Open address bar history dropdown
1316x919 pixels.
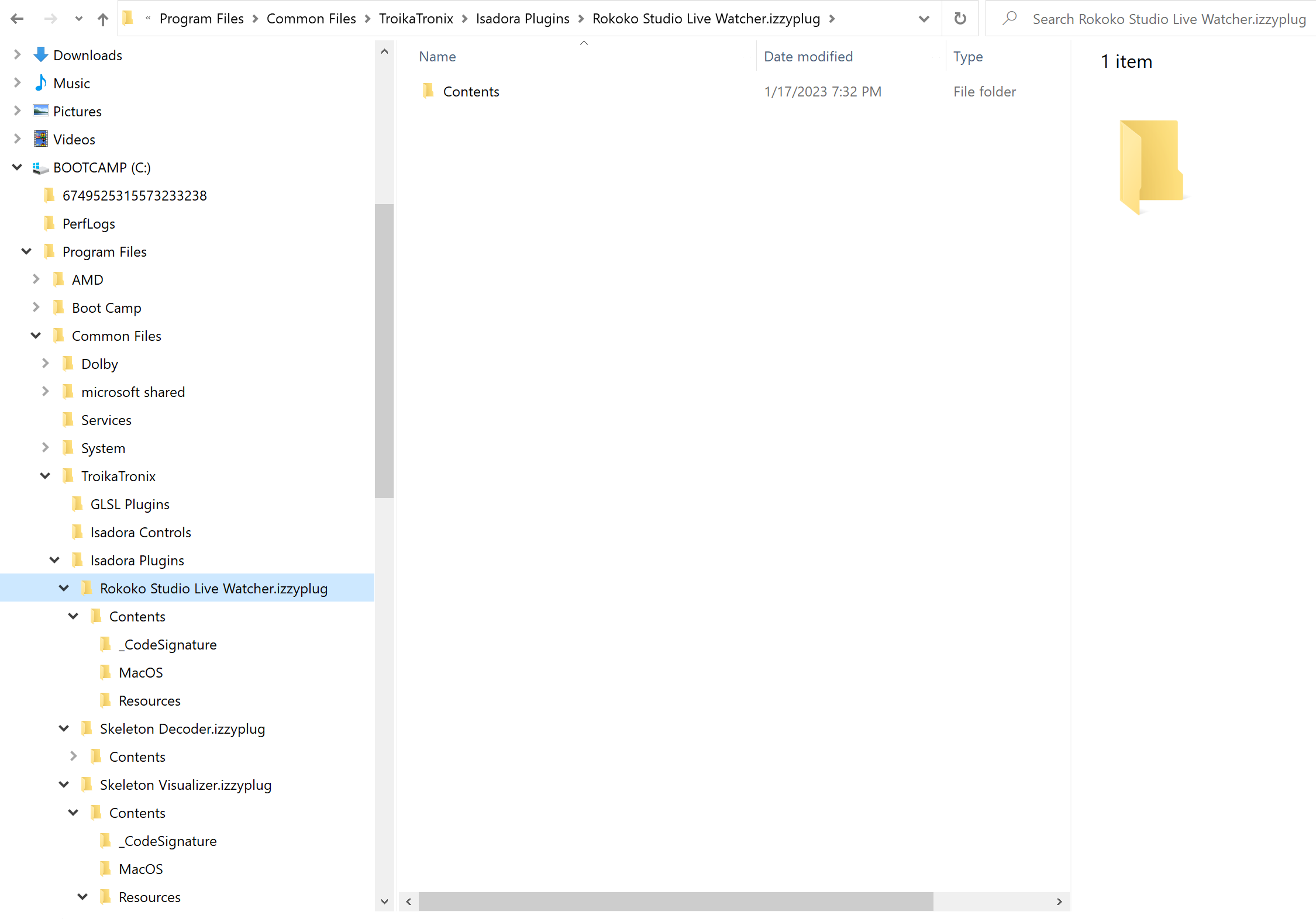click(x=924, y=19)
